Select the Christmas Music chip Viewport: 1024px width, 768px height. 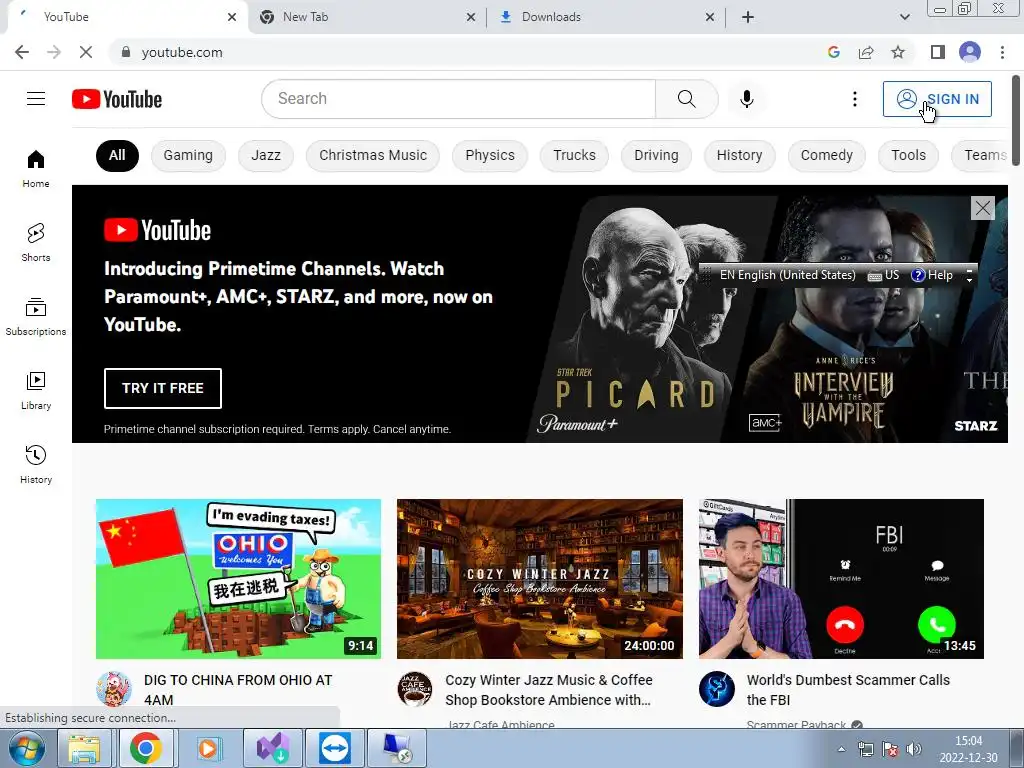point(373,155)
